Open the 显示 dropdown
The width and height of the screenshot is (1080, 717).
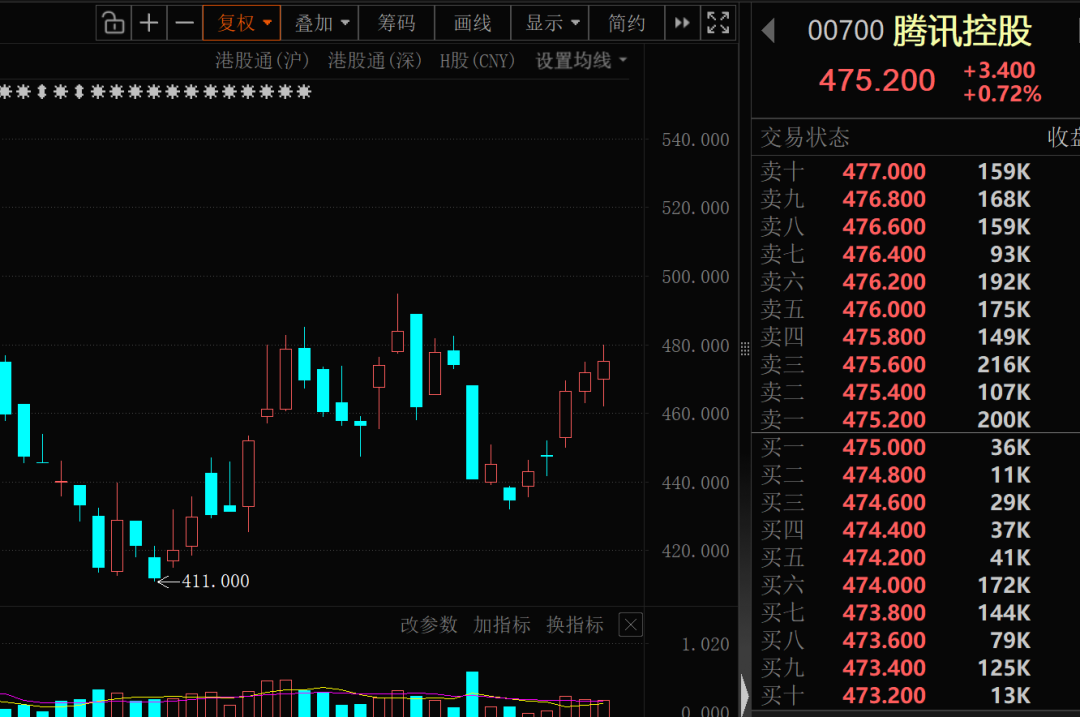(x=551, y=23)
